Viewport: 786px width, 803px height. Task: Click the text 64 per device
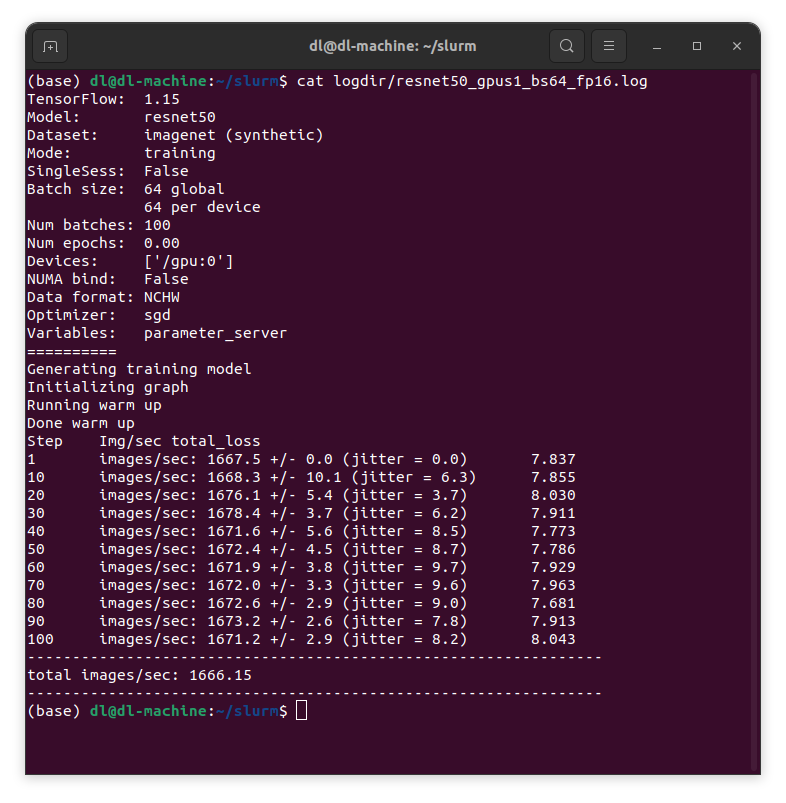point(202,207)
